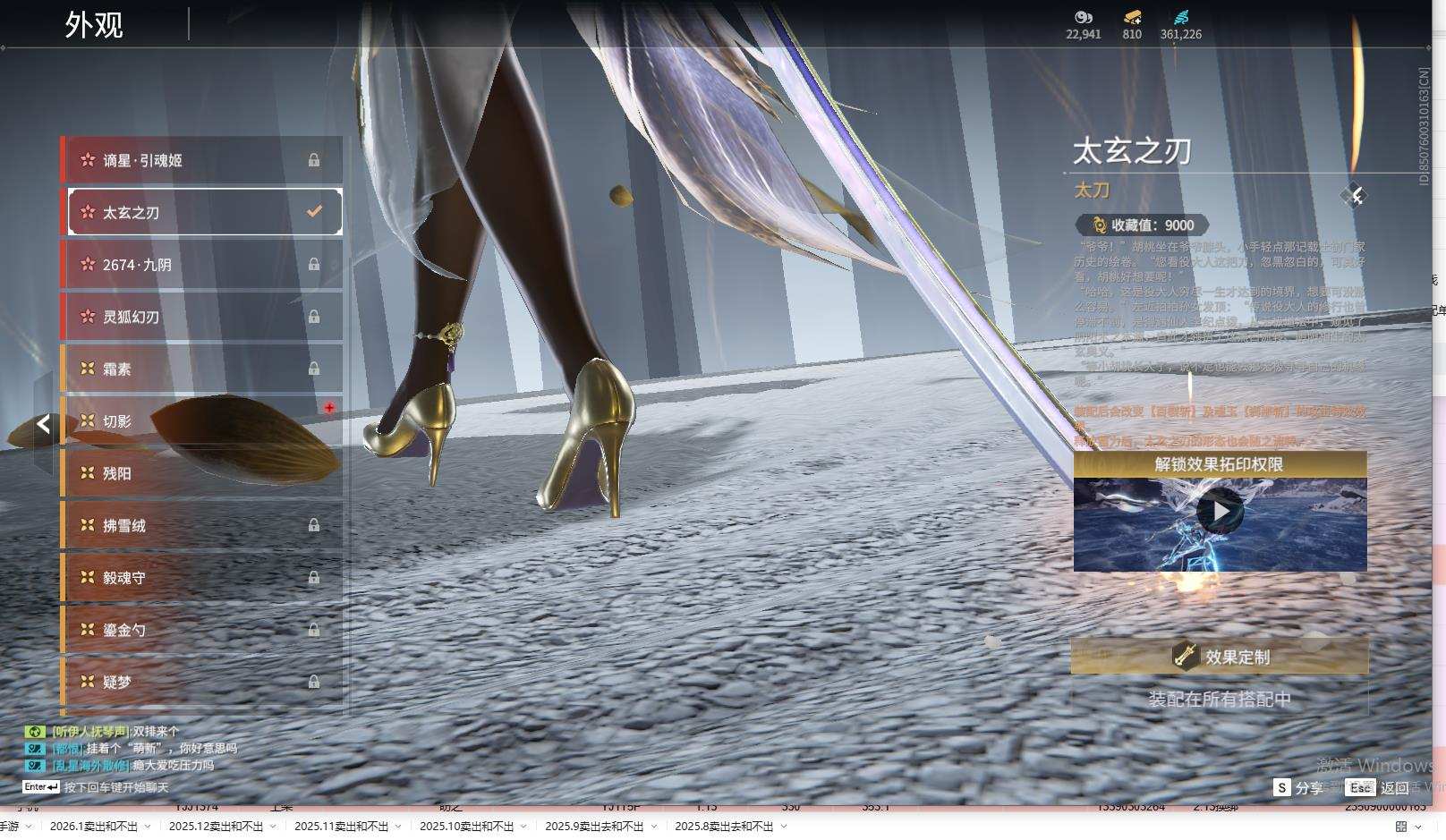Open dropdown arrow of 2026.1卖出和不出 sheet
The image size is (1446, 840).
click(x=148, y=827)
